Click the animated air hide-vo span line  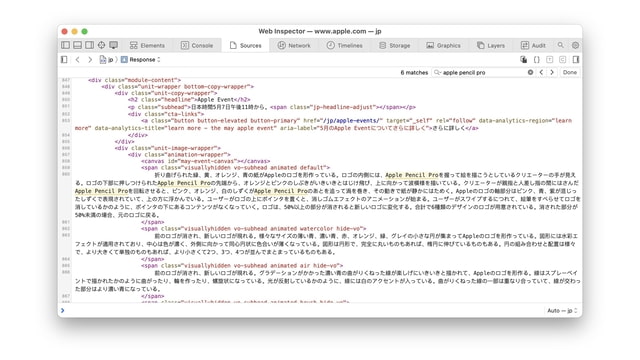242,265
